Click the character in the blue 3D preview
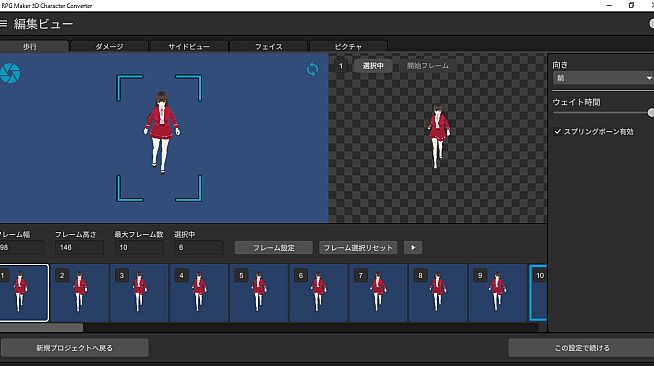 pyautogui.click(x=162, y=133)
